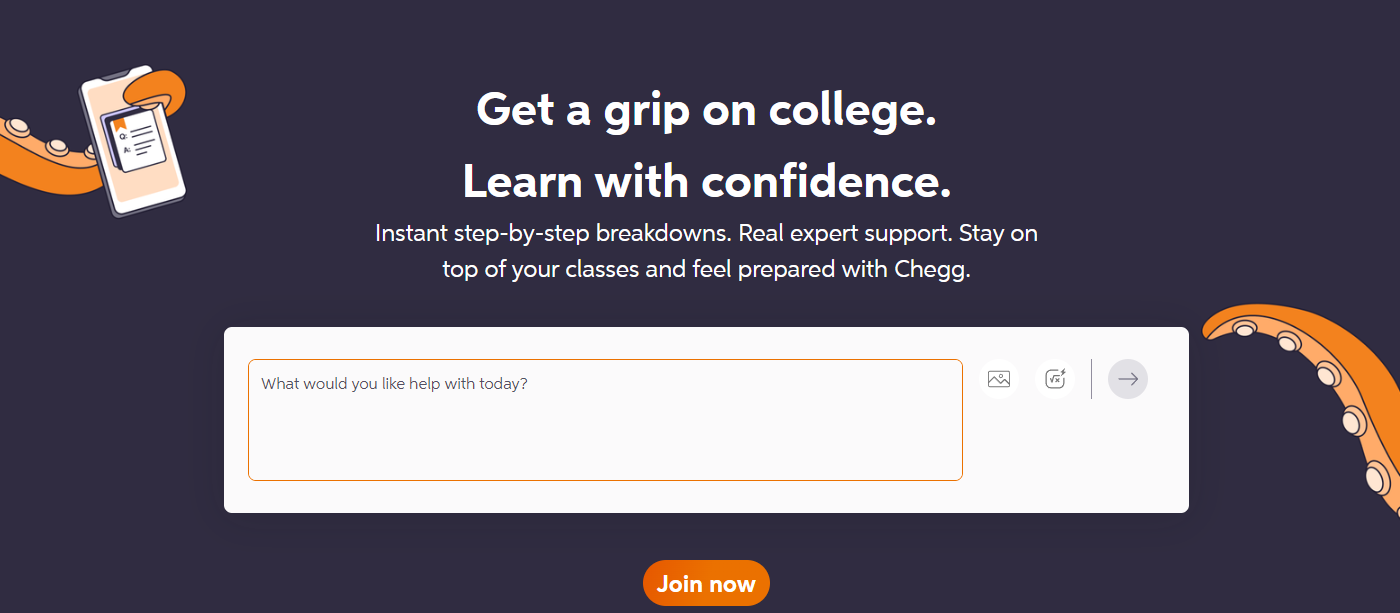The width and height of the screenshot is (1400, 613).
Task: Click the 'Get a grip on college' headline
Action: [x=706, y=110]
